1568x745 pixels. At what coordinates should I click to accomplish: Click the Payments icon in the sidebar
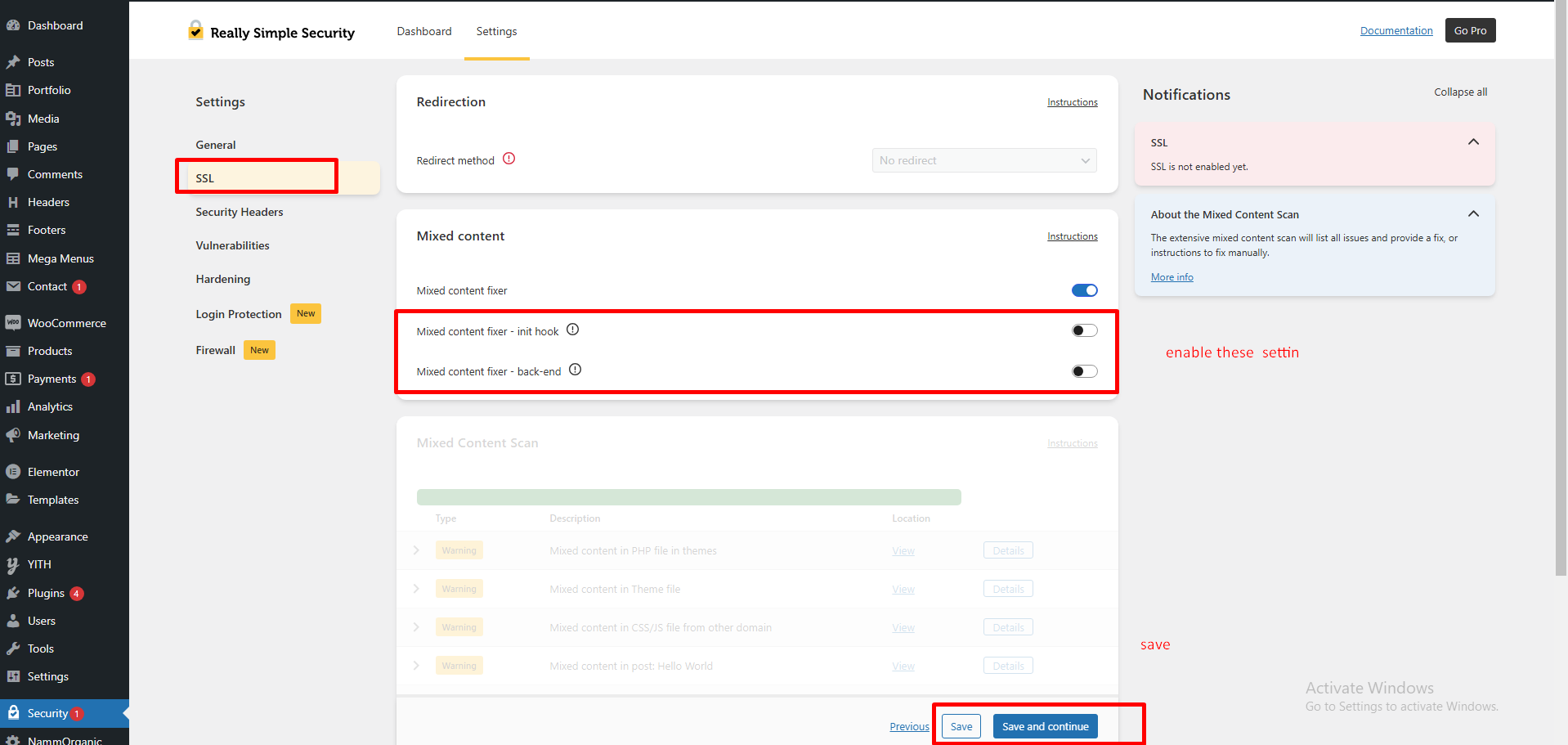13,379
